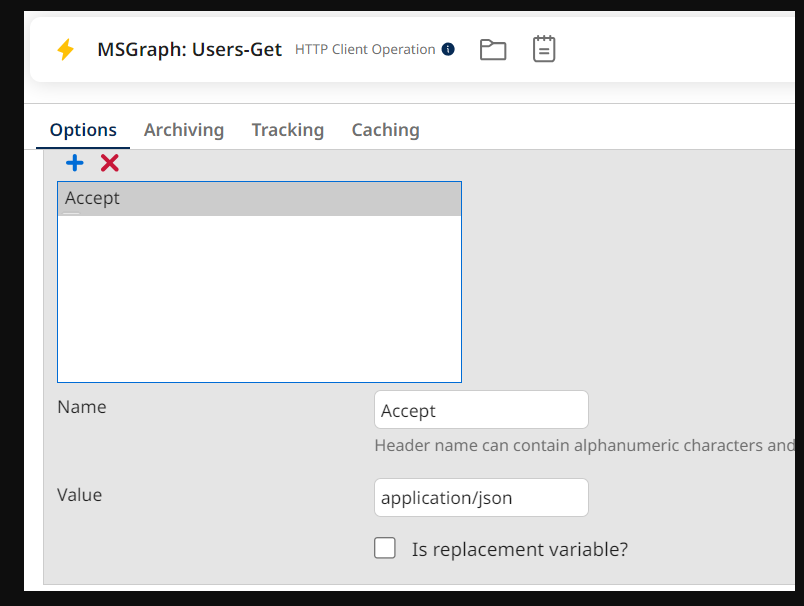
Task: Add a new header with the plus icon
Action: (x=75, y=163)
